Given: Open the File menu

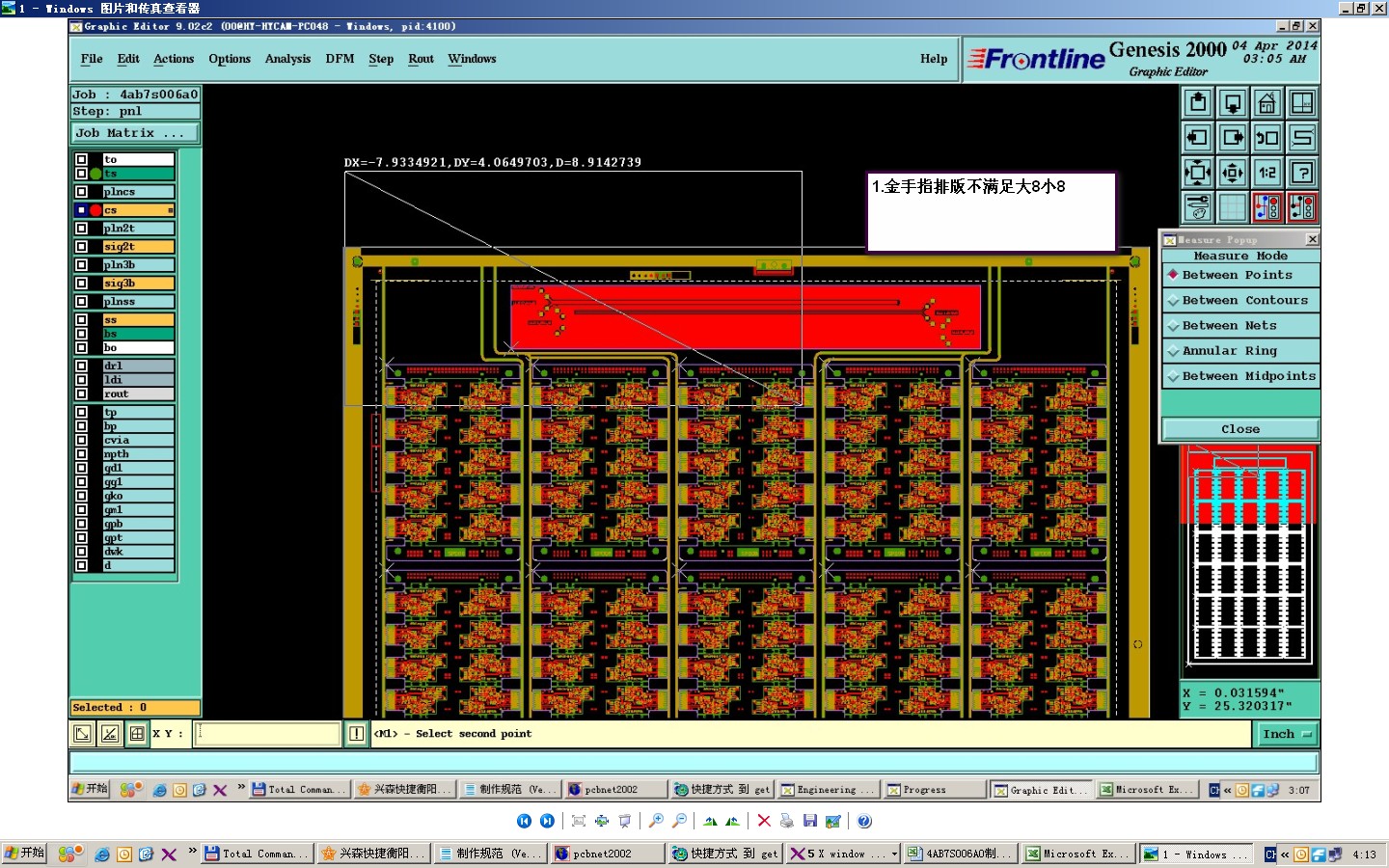Looking at the screenshot, I should pyautogui.click(x=92, y=59).
